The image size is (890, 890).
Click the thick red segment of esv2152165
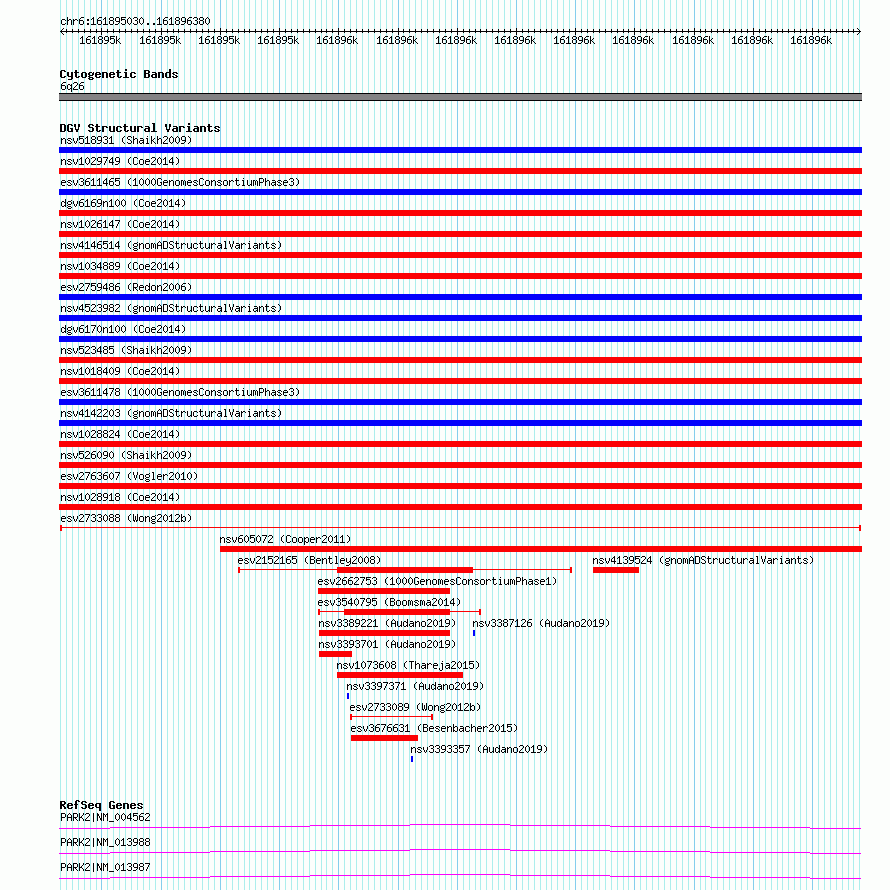(405, 570)
